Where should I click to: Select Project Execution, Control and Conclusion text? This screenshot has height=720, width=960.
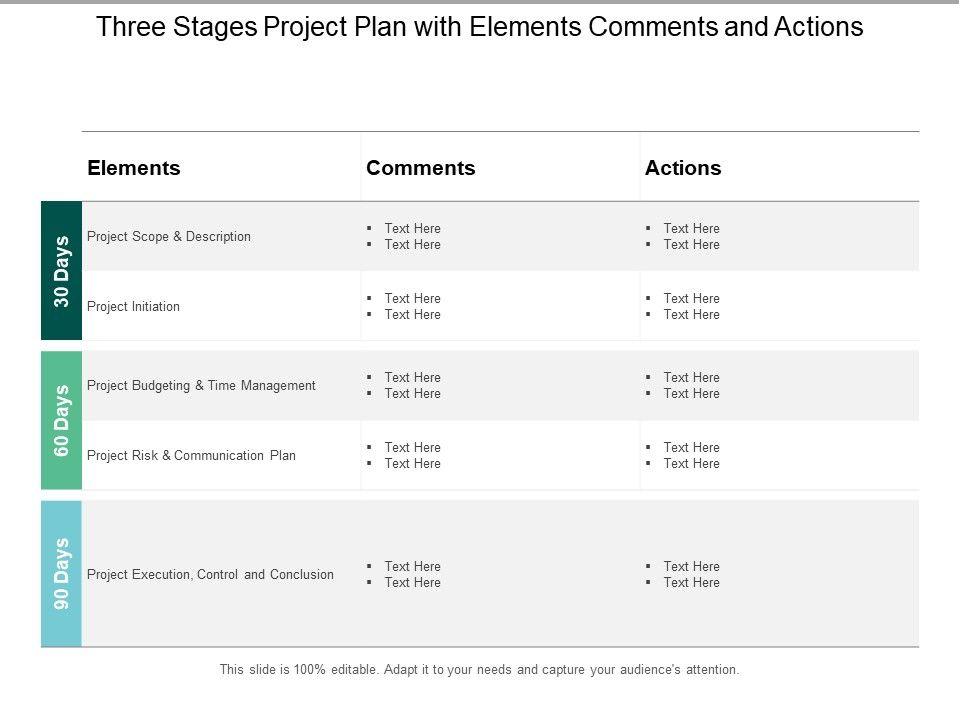[210, 575]
